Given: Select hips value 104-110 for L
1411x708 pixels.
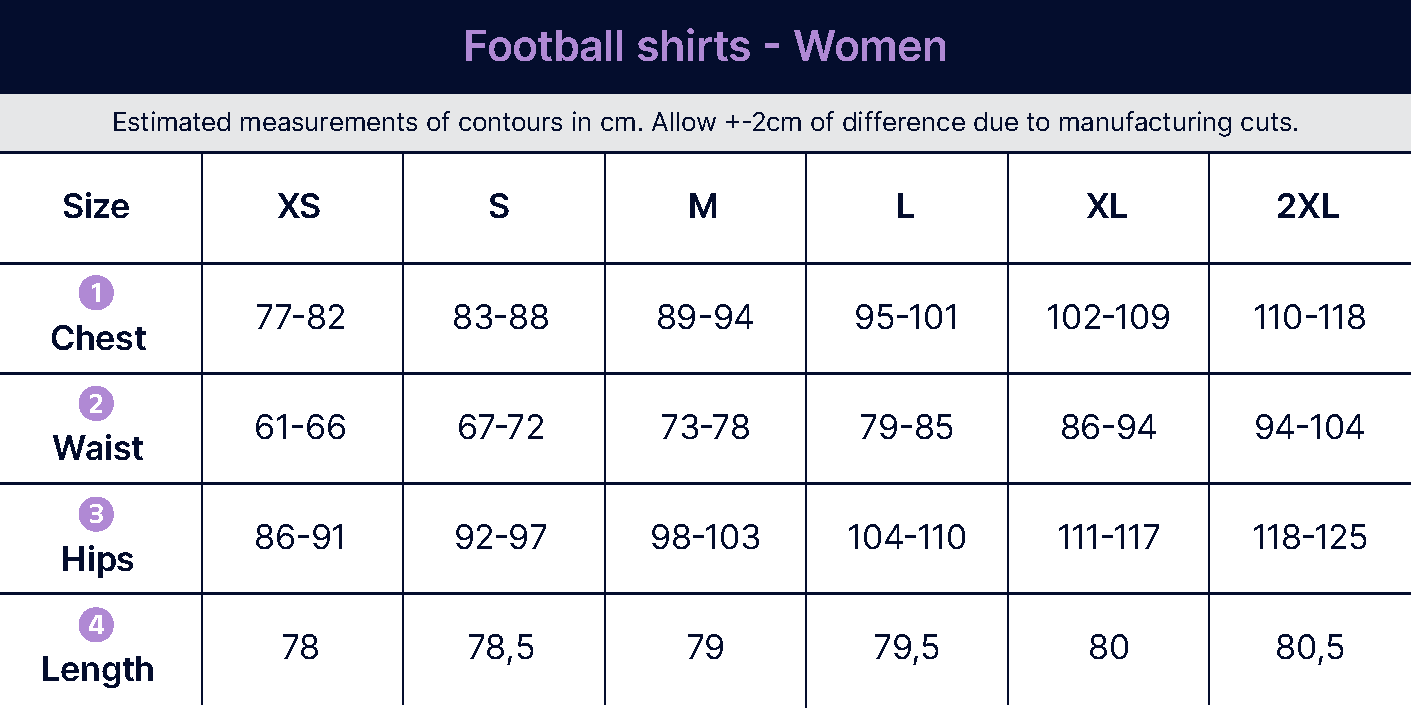Looking at the screenshot, I should click(x=907, y=538).
